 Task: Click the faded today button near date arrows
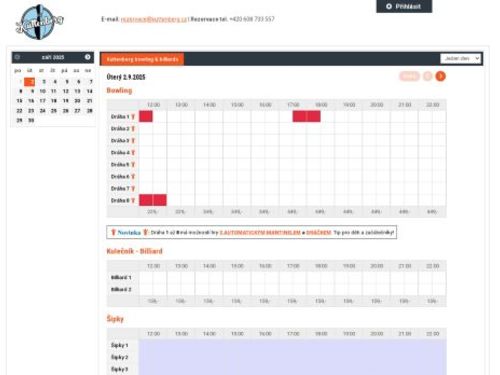pos(410,76)
